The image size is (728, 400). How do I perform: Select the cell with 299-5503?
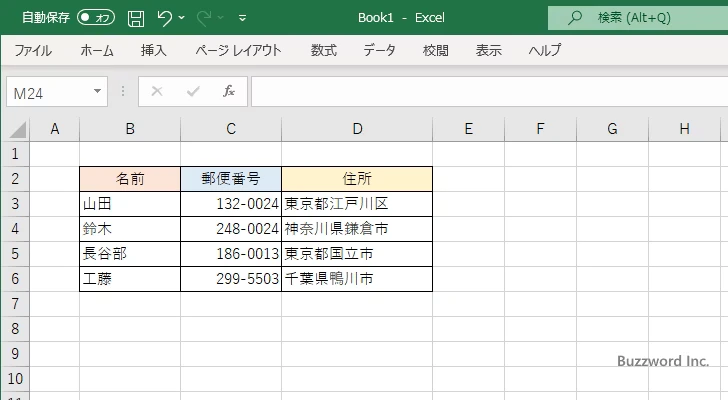(x=231, y=279)
